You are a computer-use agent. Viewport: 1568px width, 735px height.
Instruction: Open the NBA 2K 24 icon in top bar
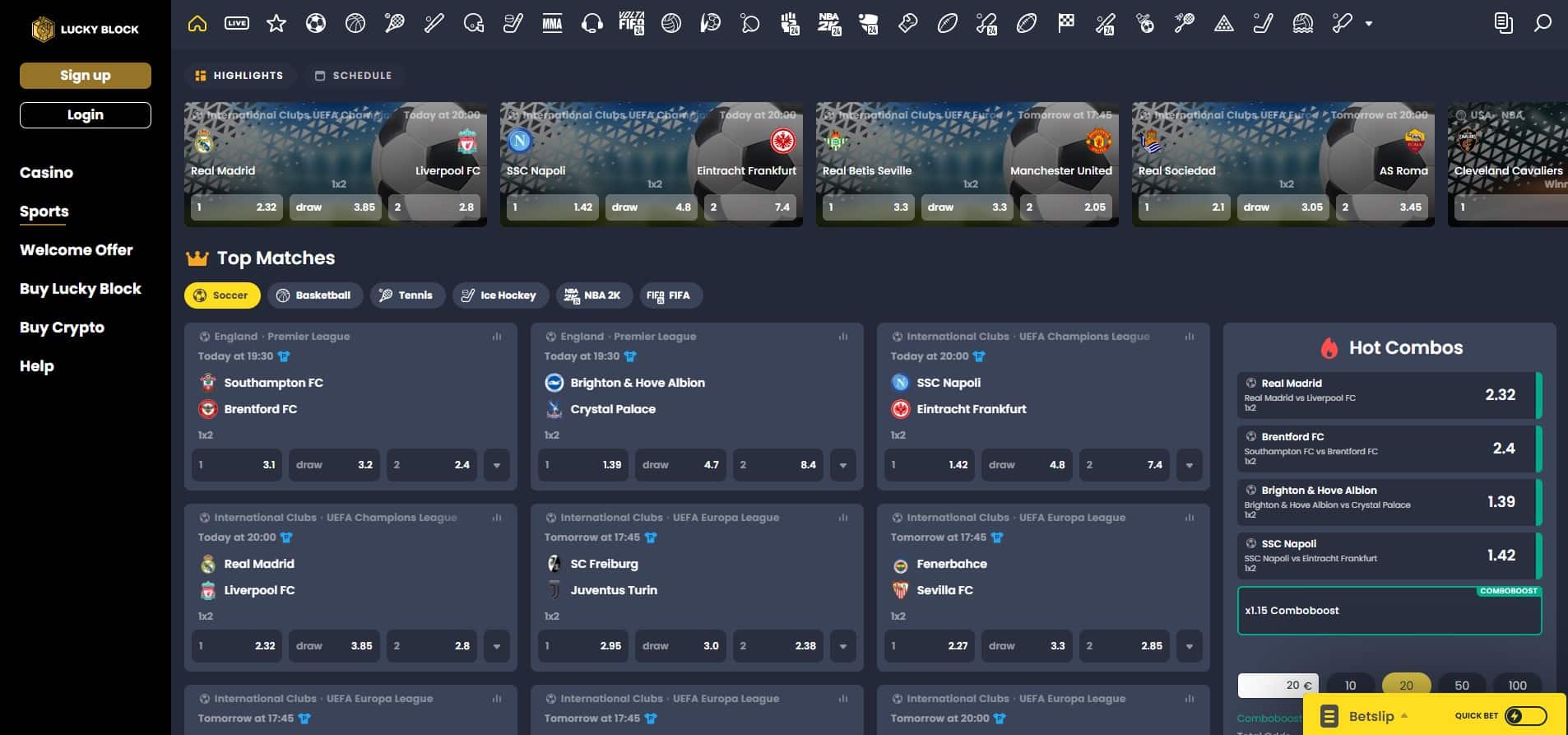click(x=829, y=24)
